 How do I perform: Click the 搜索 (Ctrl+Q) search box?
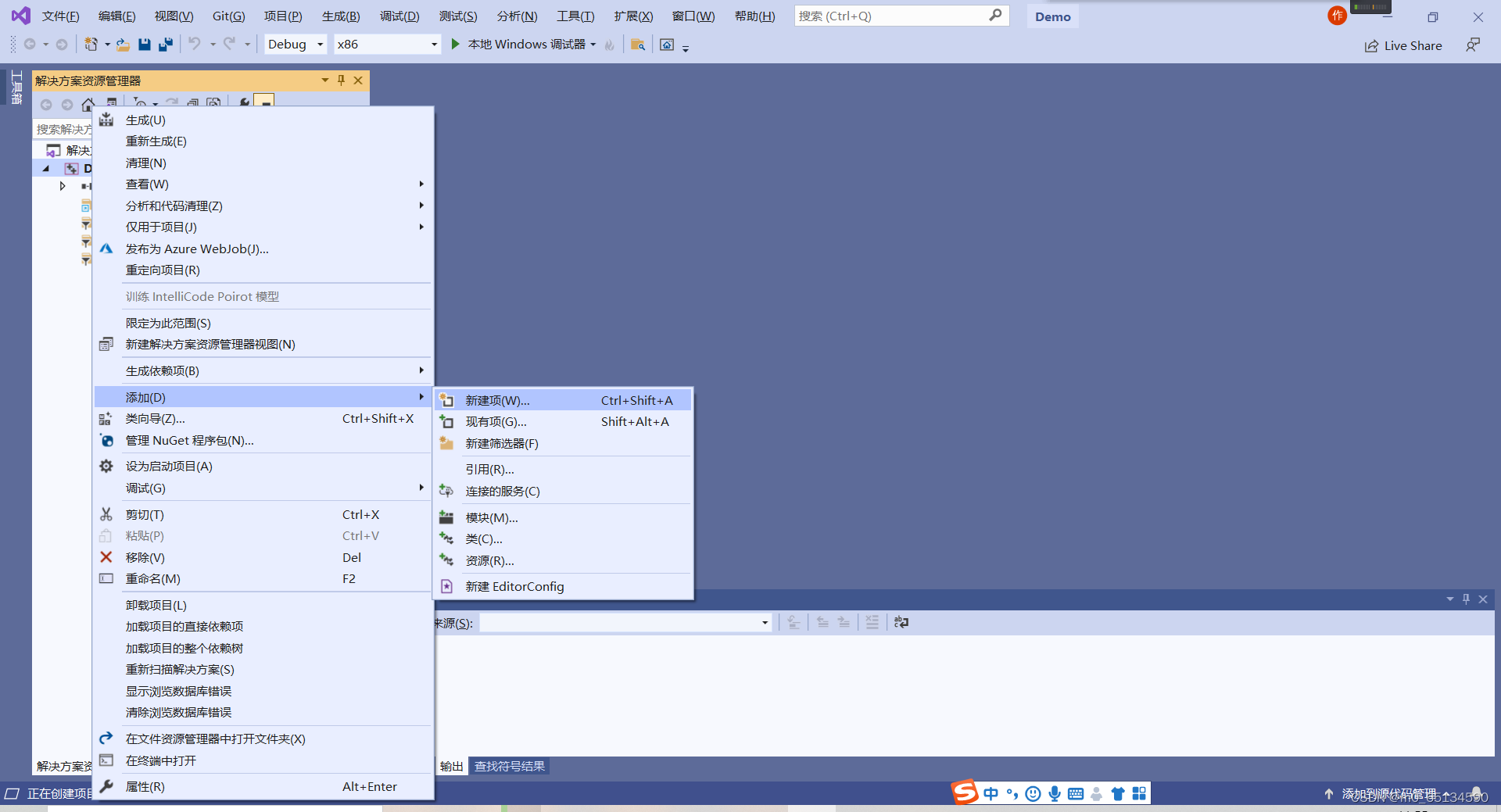tap(901, 16)
